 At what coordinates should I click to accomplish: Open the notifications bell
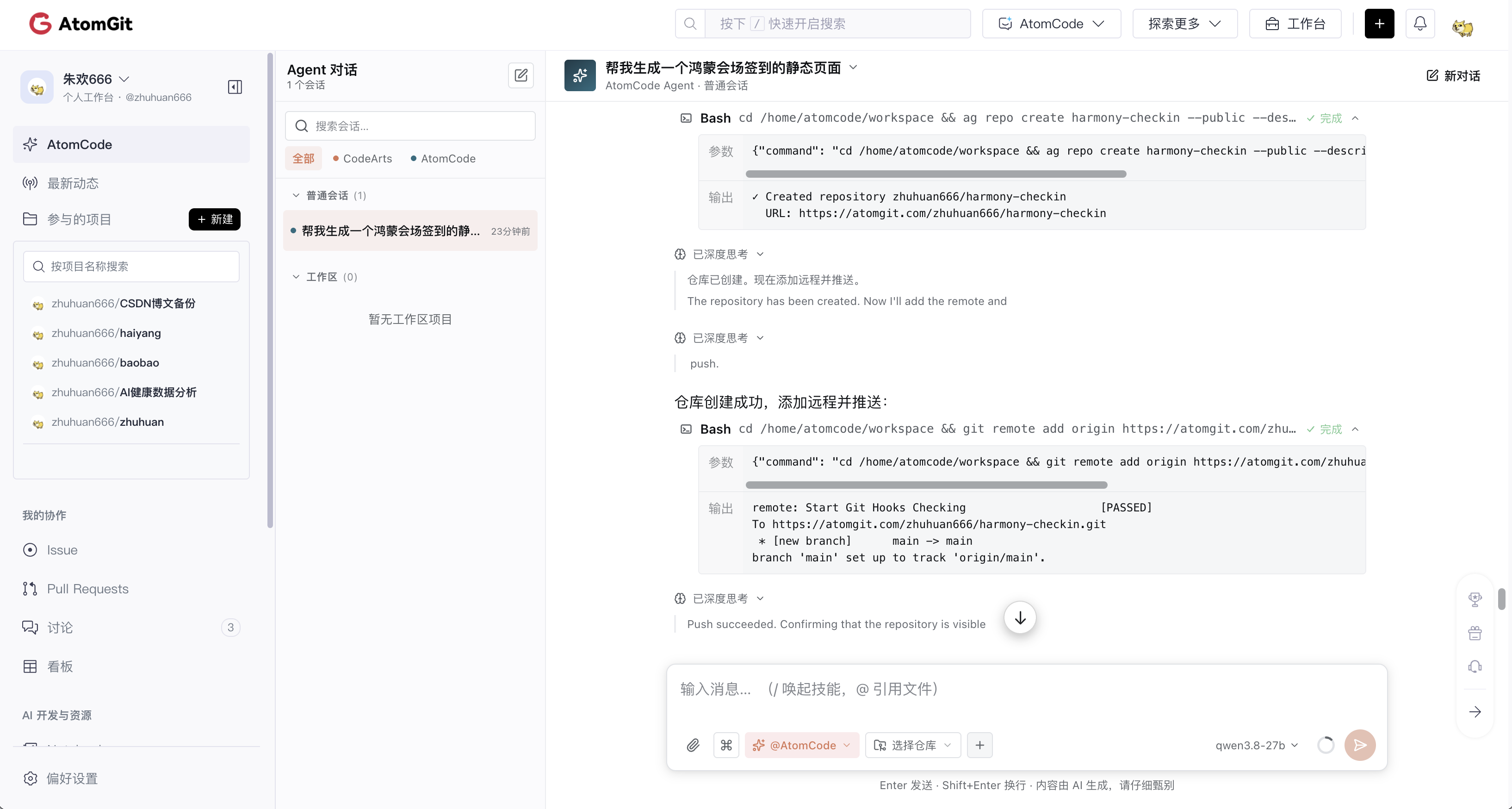(x=1420, y=24)
